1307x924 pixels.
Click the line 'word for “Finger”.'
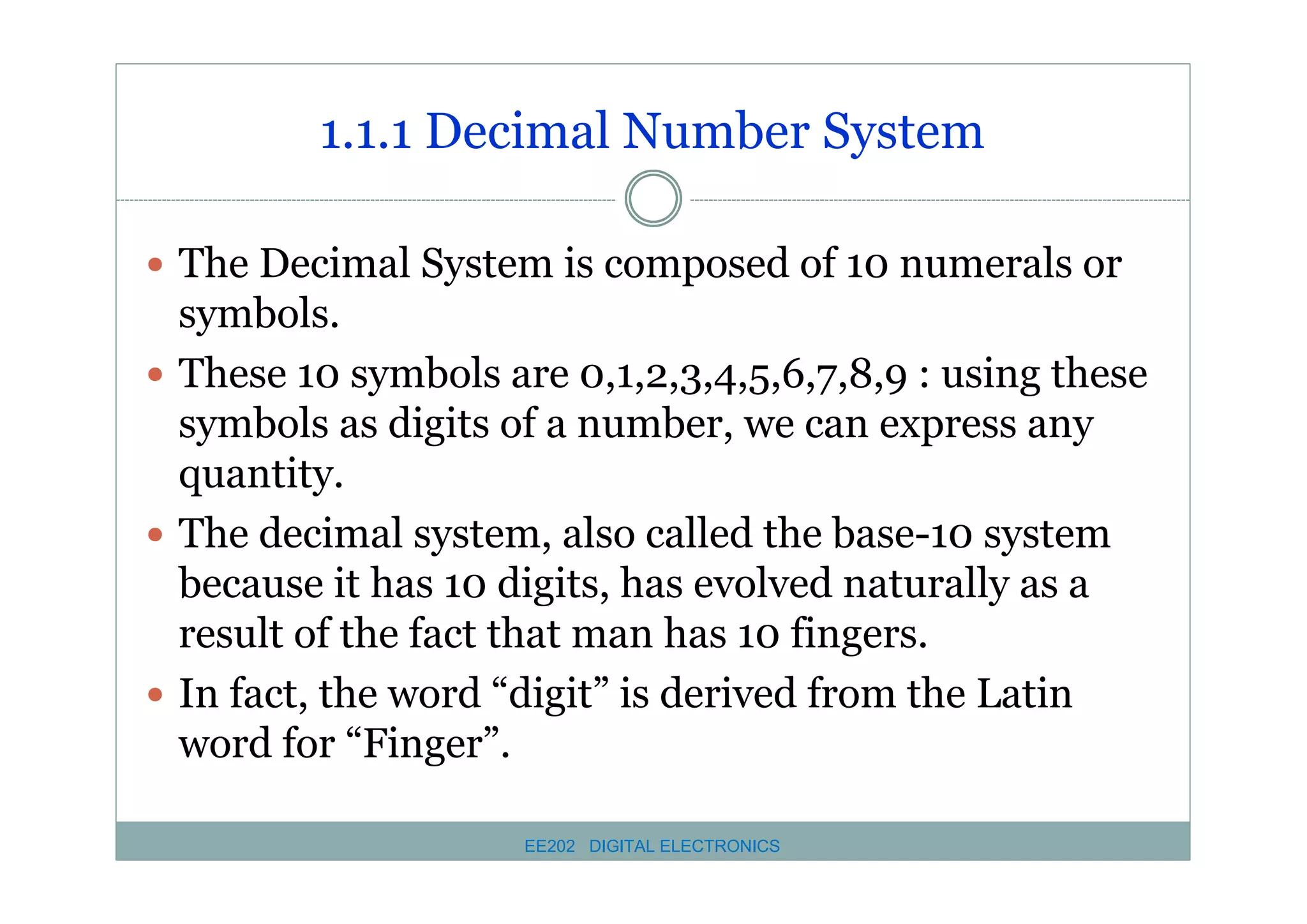coord(344,745)
